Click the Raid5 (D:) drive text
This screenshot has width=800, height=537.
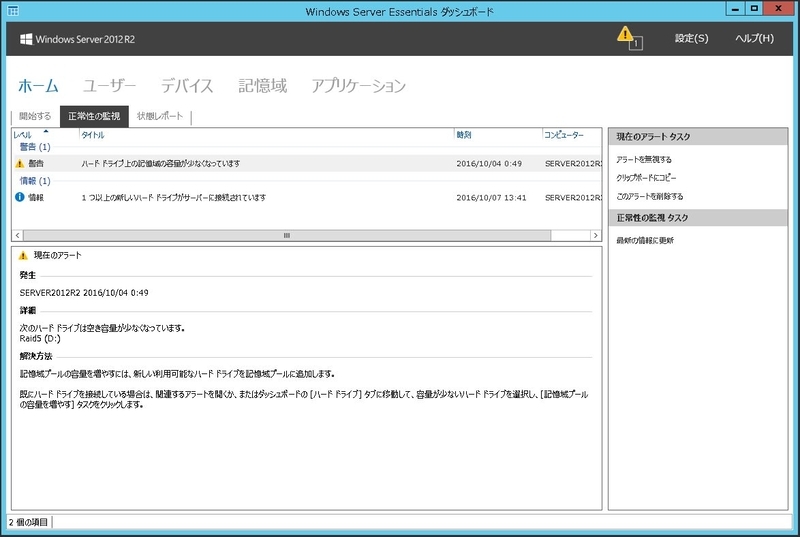pos(40,339)
